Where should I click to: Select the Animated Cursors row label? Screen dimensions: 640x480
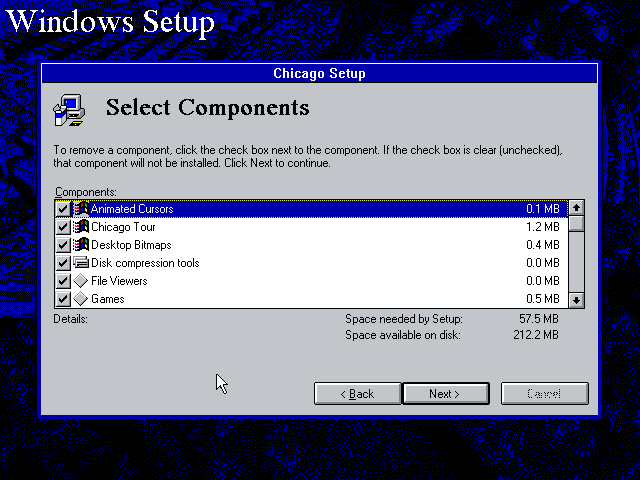[x=132, y=209]
